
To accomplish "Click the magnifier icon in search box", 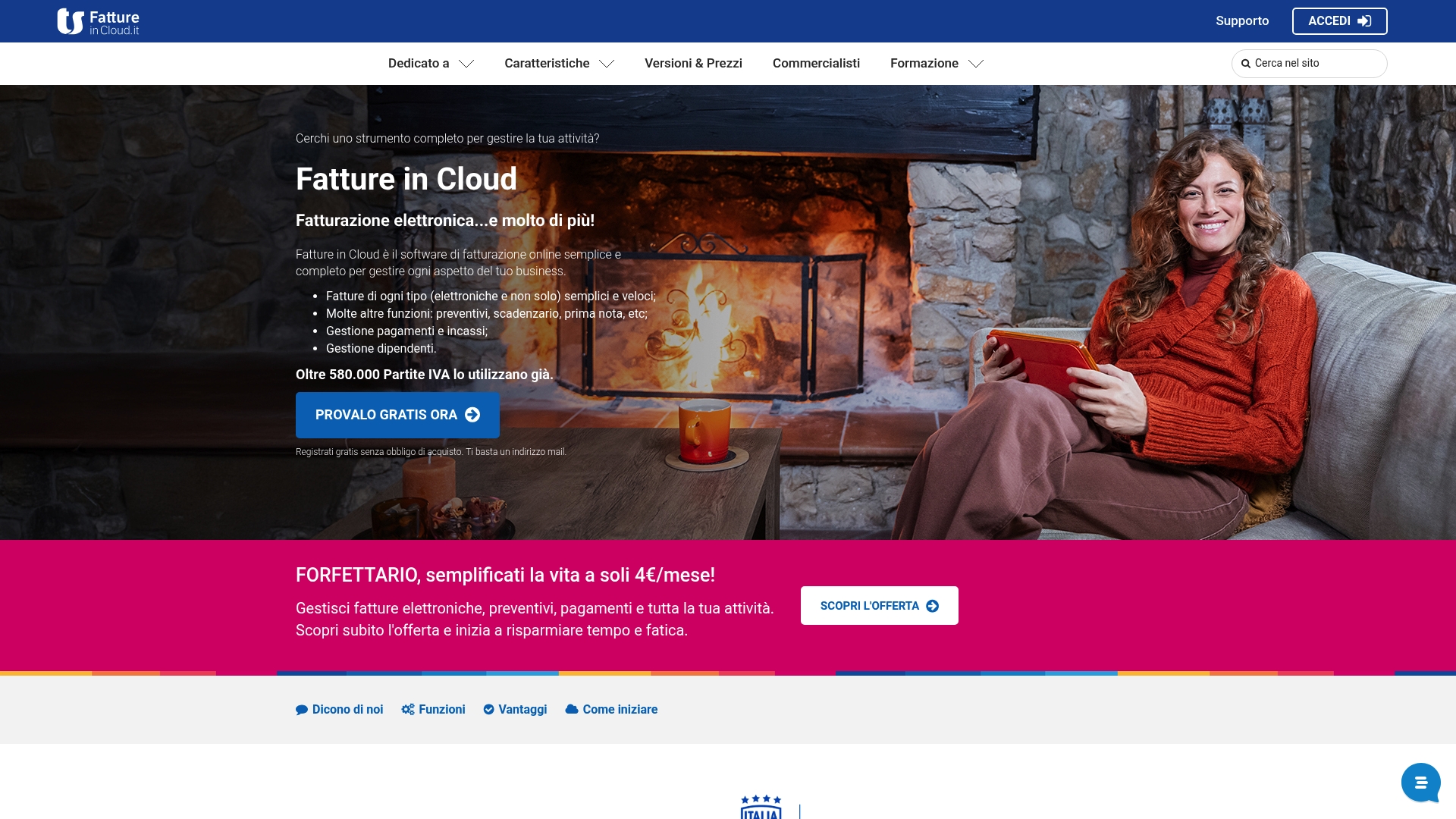I will pyautogui.click(x=1245, y=64).
